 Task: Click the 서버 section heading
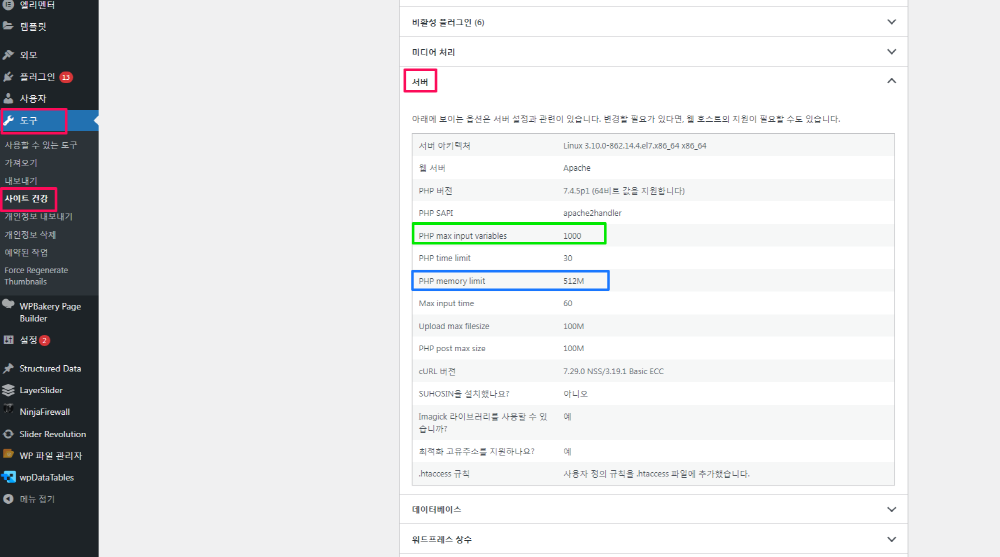click(x=420, y=82)
